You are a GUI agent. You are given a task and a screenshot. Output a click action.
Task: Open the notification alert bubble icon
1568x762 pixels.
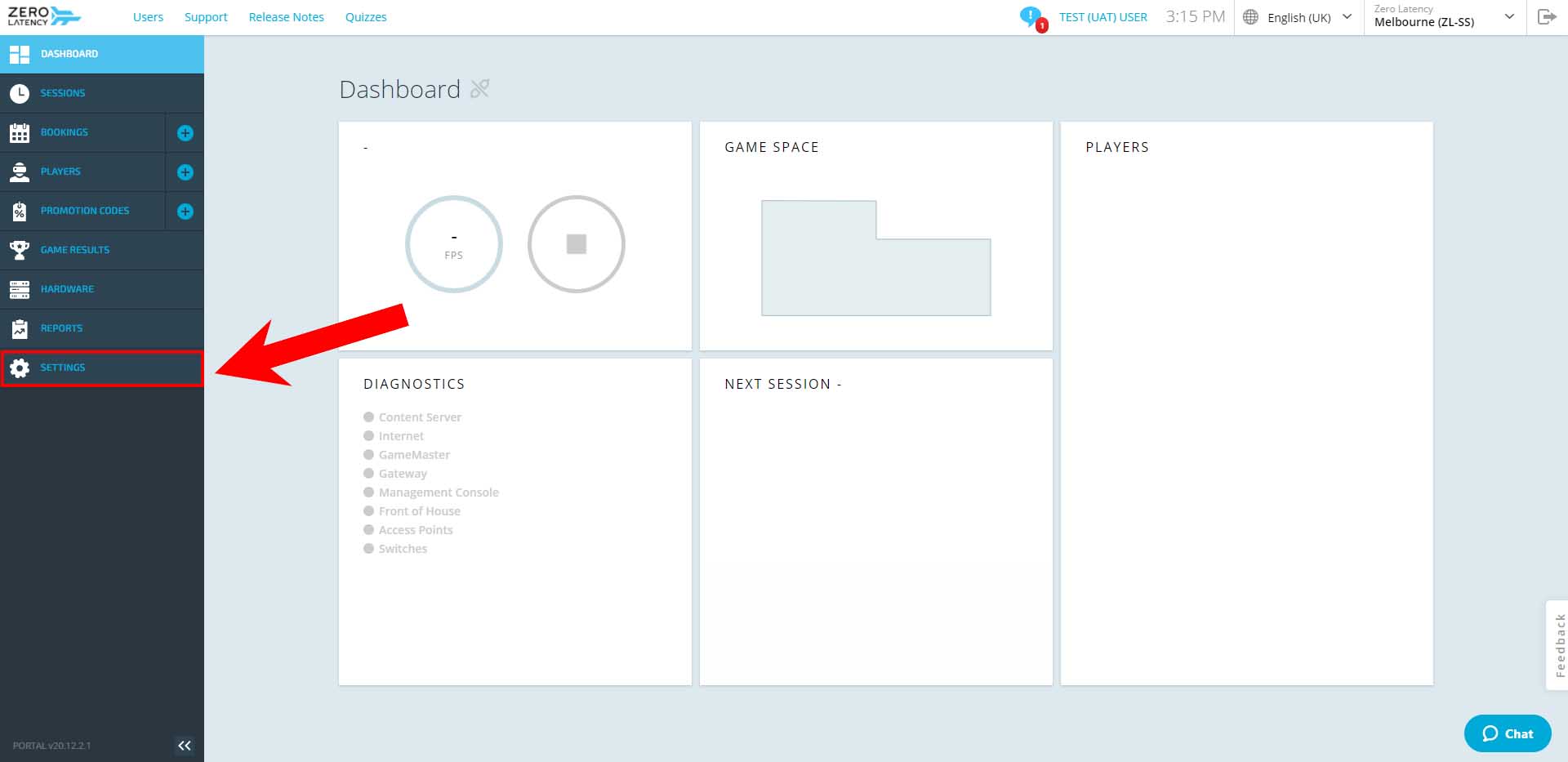(1032, 18)
